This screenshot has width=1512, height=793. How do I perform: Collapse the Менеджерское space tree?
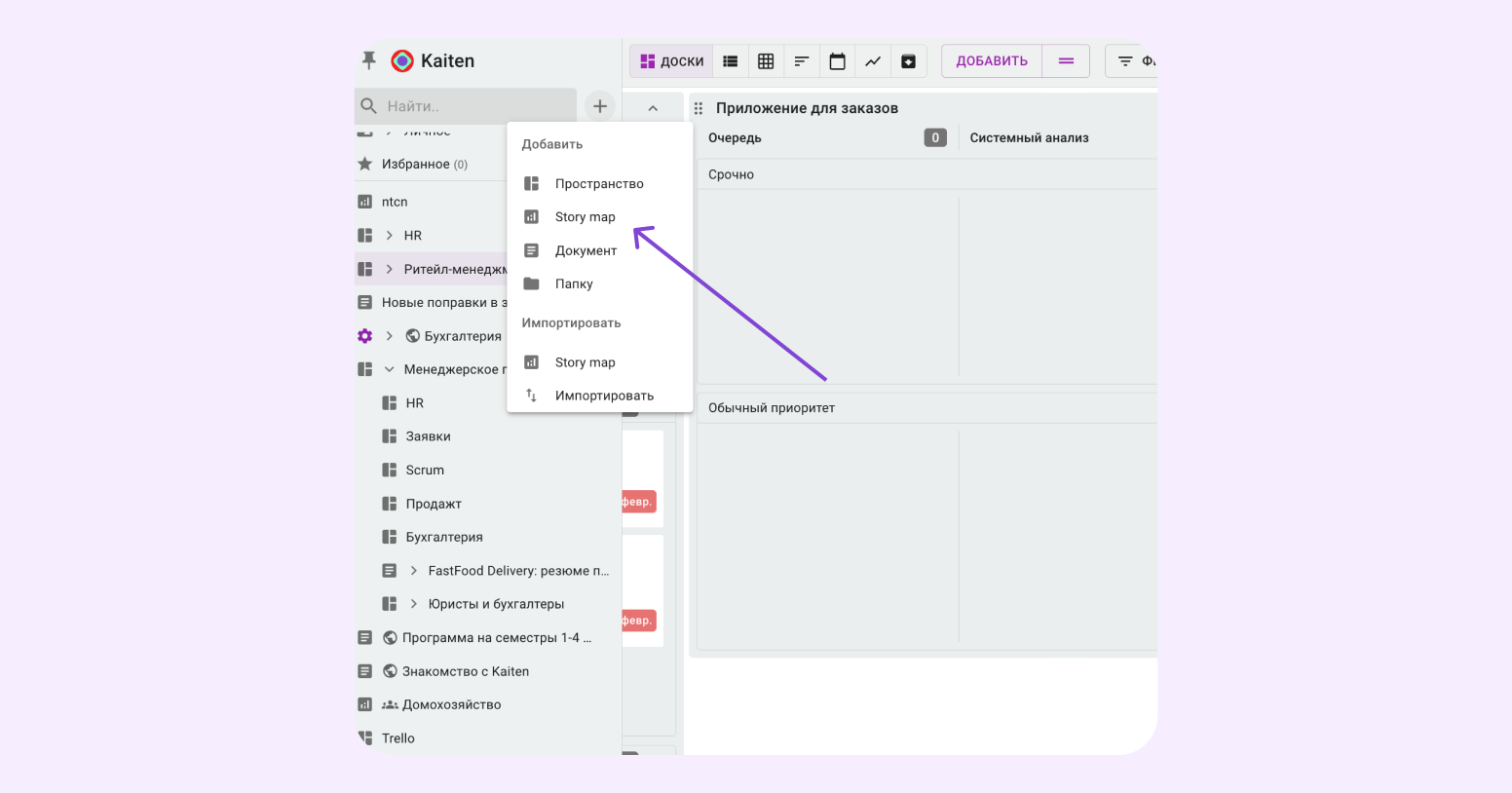(x=388, y=368)
